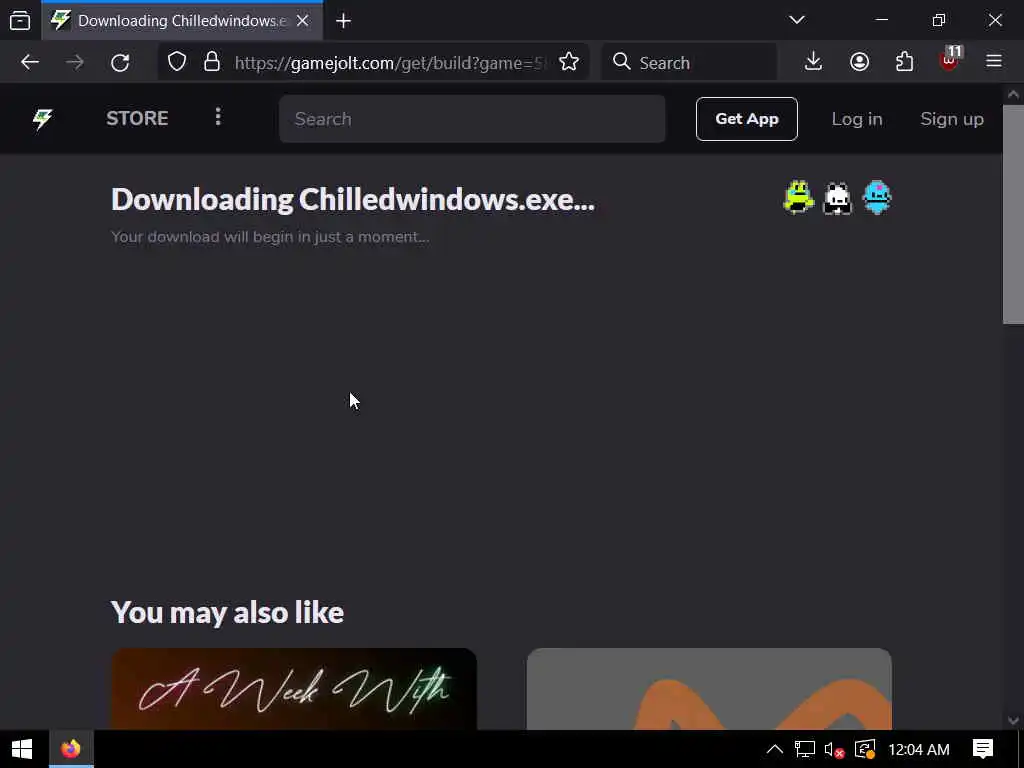Screen dimensions: 1024x768
Task: Go back to the previous page
Action: coord(30,62)
